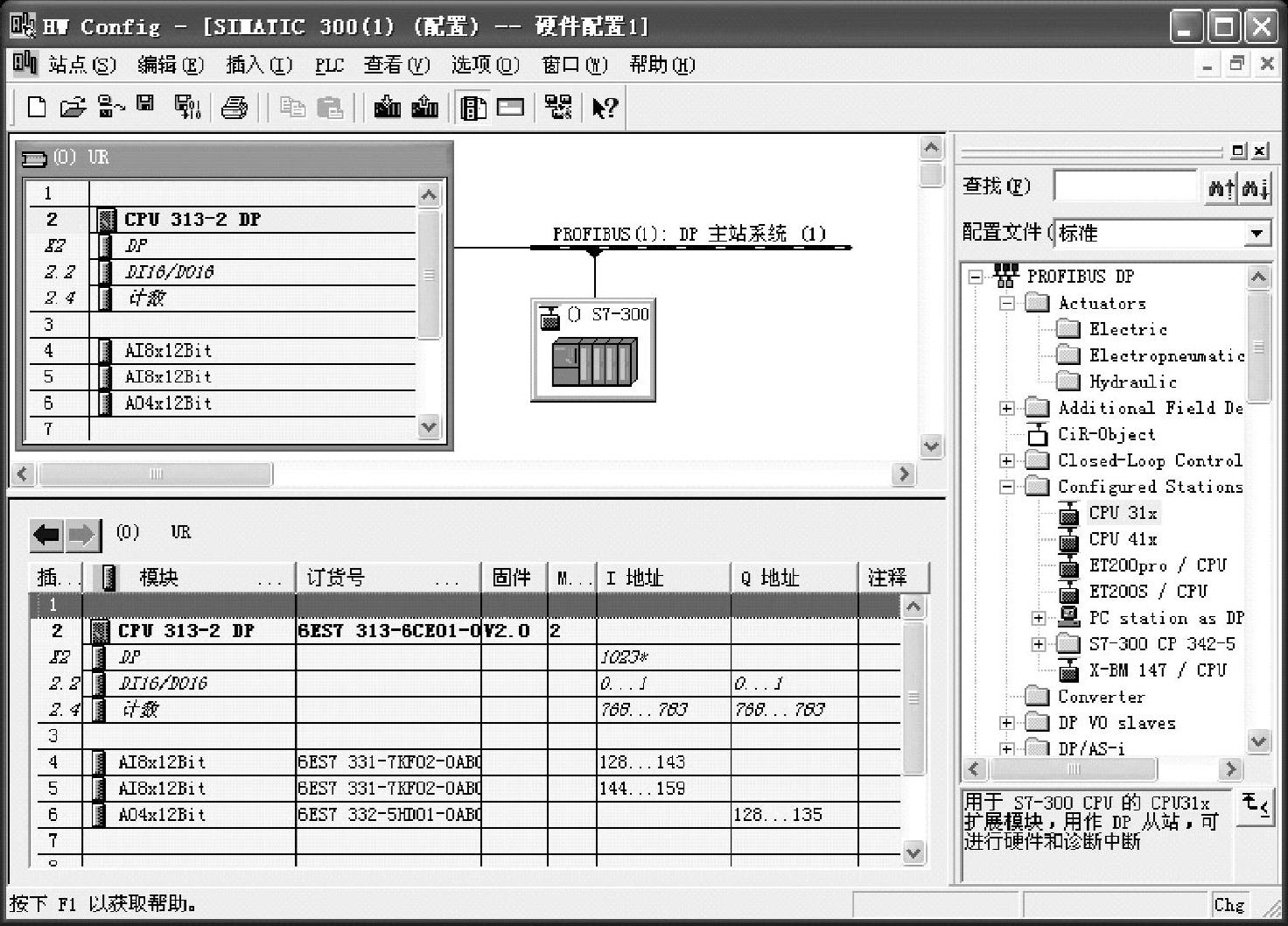Toggle the hardware catalog view icon
The width and height of the screenshot is (1288, 926).
tap(473, 107)
